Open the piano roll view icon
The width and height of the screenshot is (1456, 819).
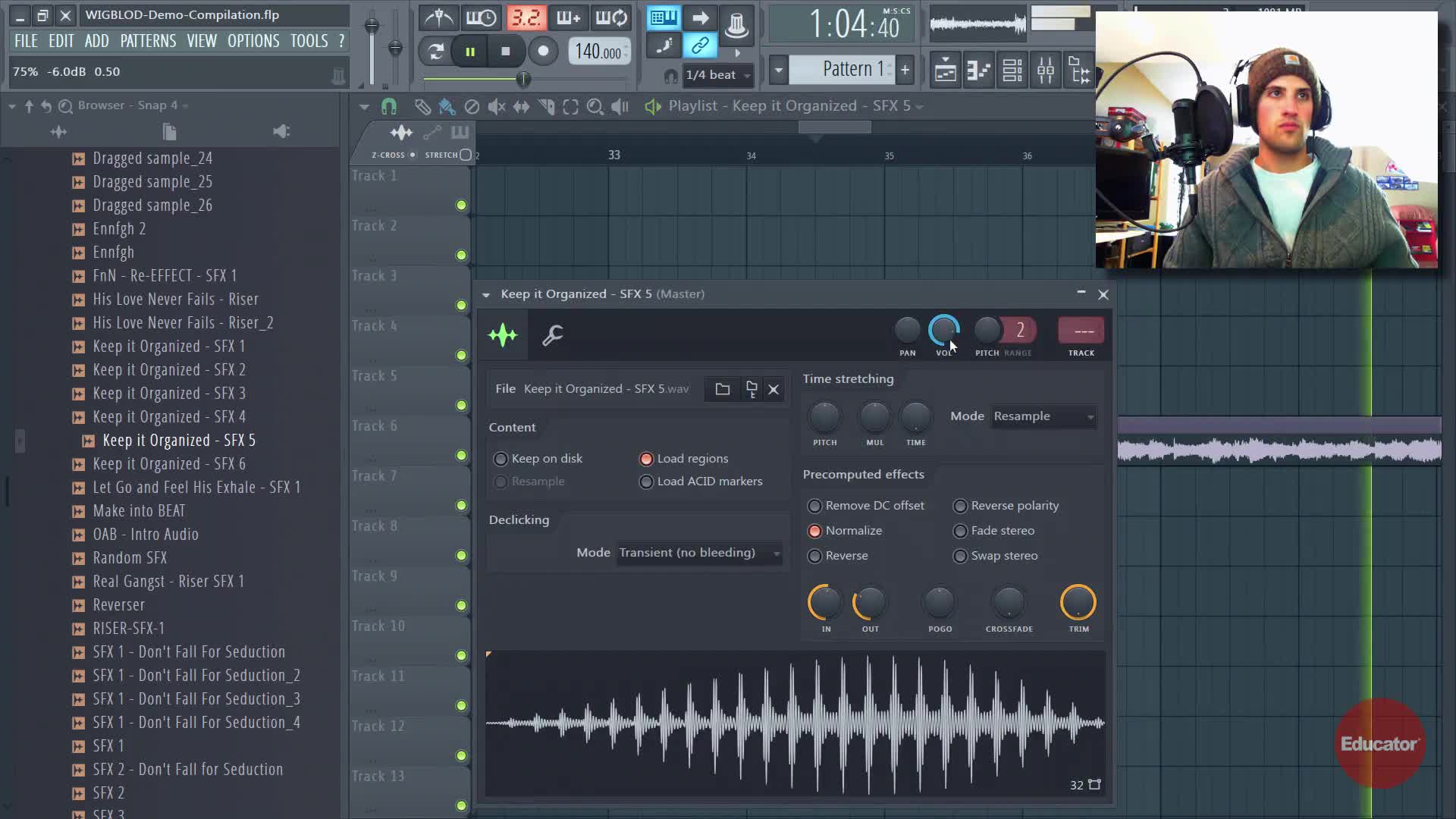pos(978,71)
